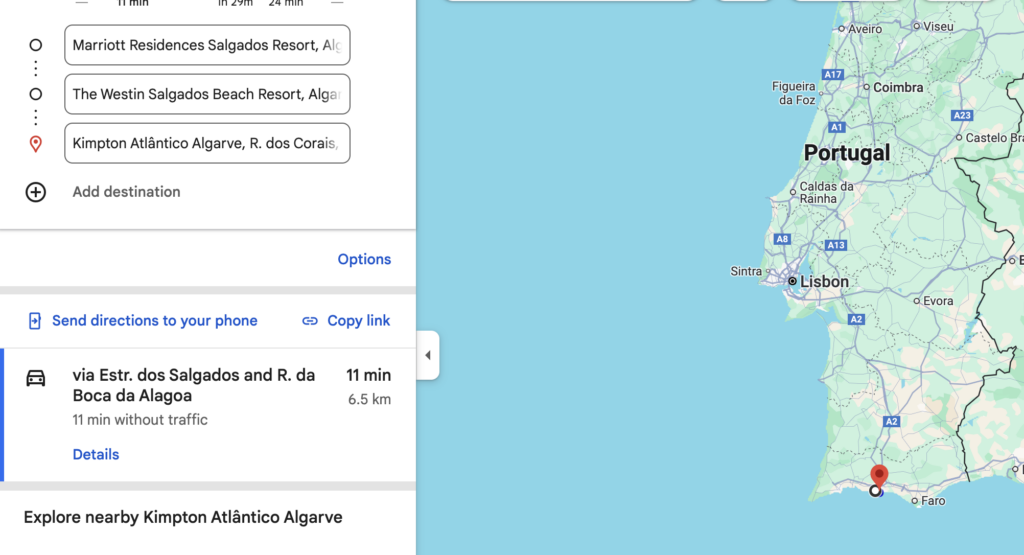Click the car icon on the route card

[x=35, y=378]
